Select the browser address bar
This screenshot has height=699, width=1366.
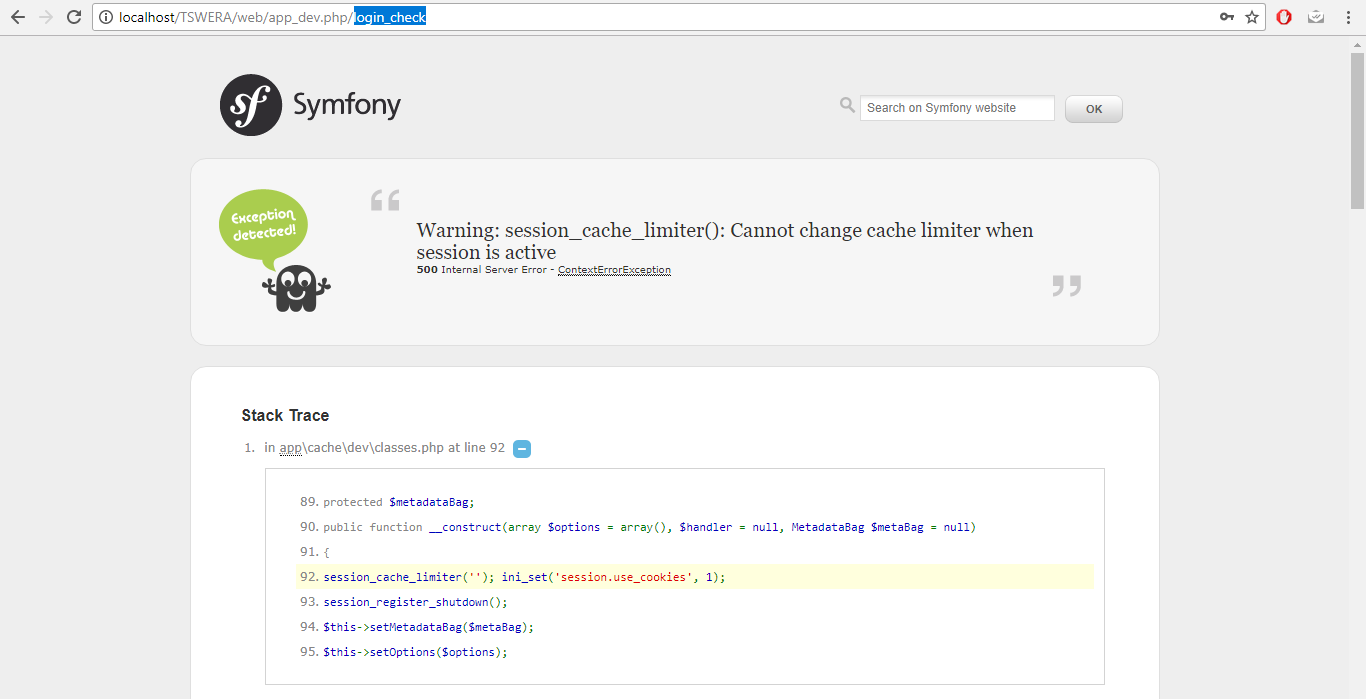(x=600, y=16)
